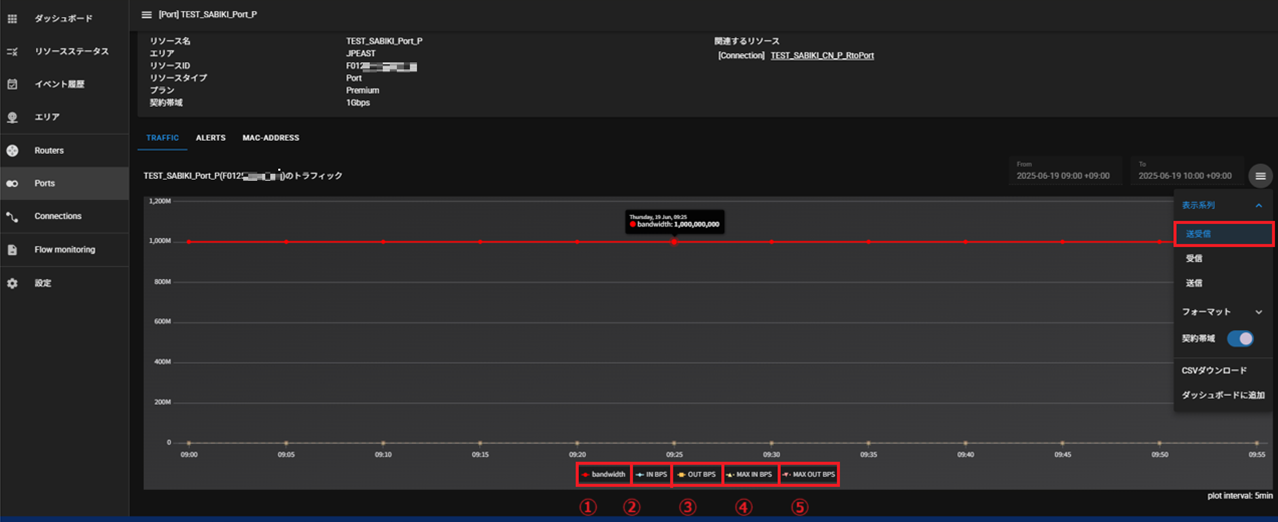
Task: Click the Connections icon in sidebar
Action: pyautogui.click(x=12, y=216)
